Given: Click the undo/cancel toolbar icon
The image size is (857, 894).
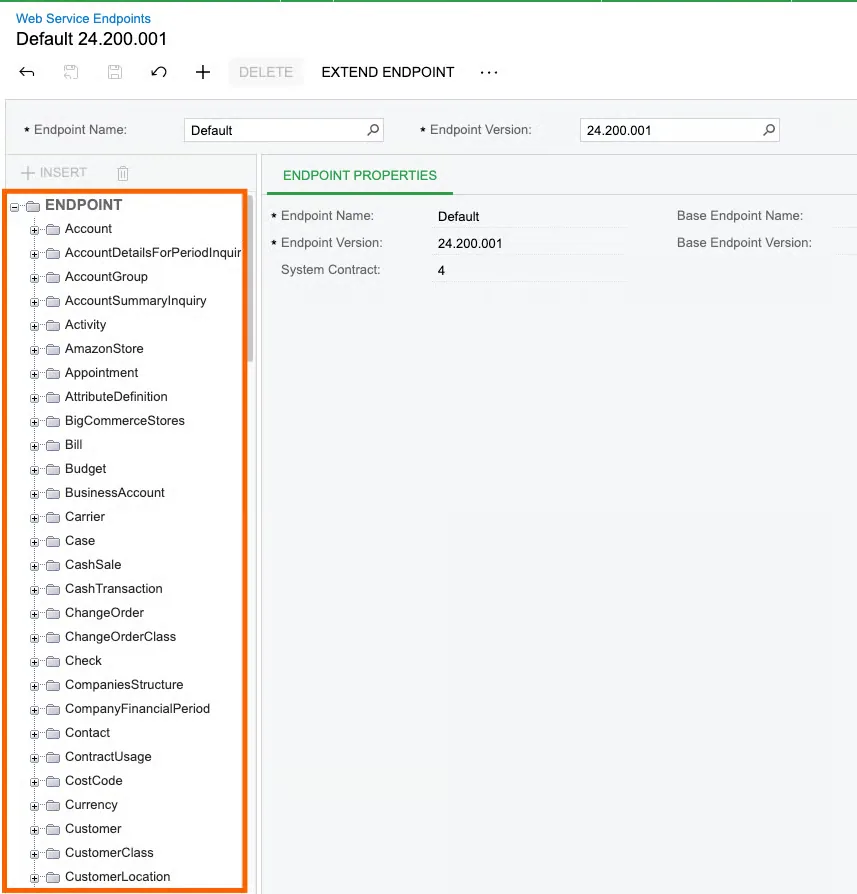Looking at the screenshot, I should pyautogui.click(x=159, y=72).
